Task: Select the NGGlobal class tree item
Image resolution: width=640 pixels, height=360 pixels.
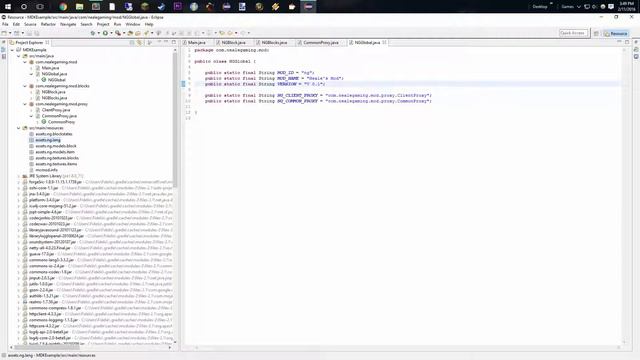Action: [56, 80]
